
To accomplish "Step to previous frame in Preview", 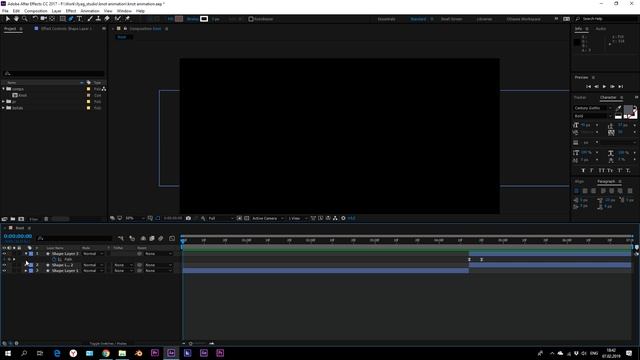I will tap(596, 87).
